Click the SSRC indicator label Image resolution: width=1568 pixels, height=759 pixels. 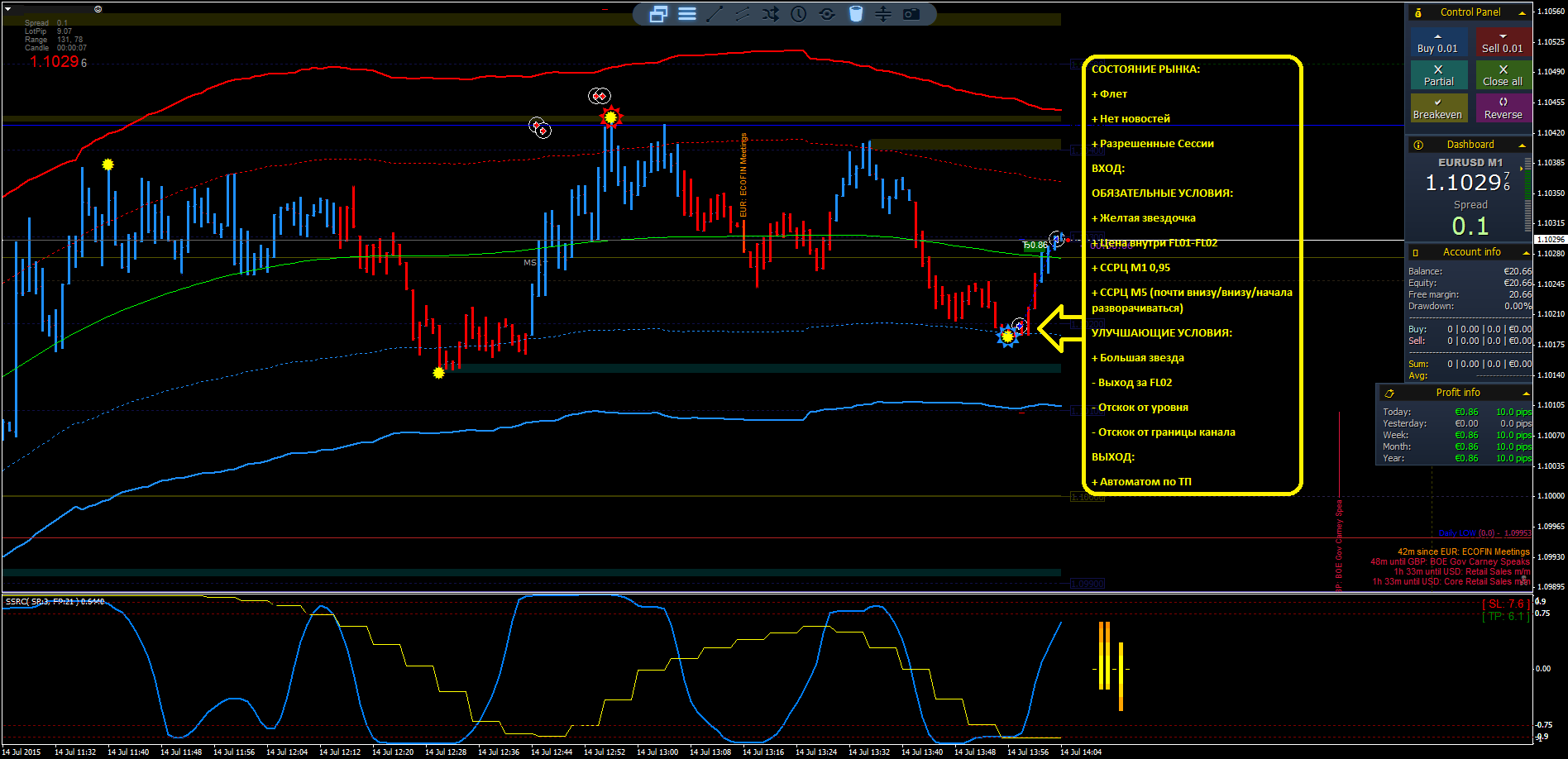(55, 602)
